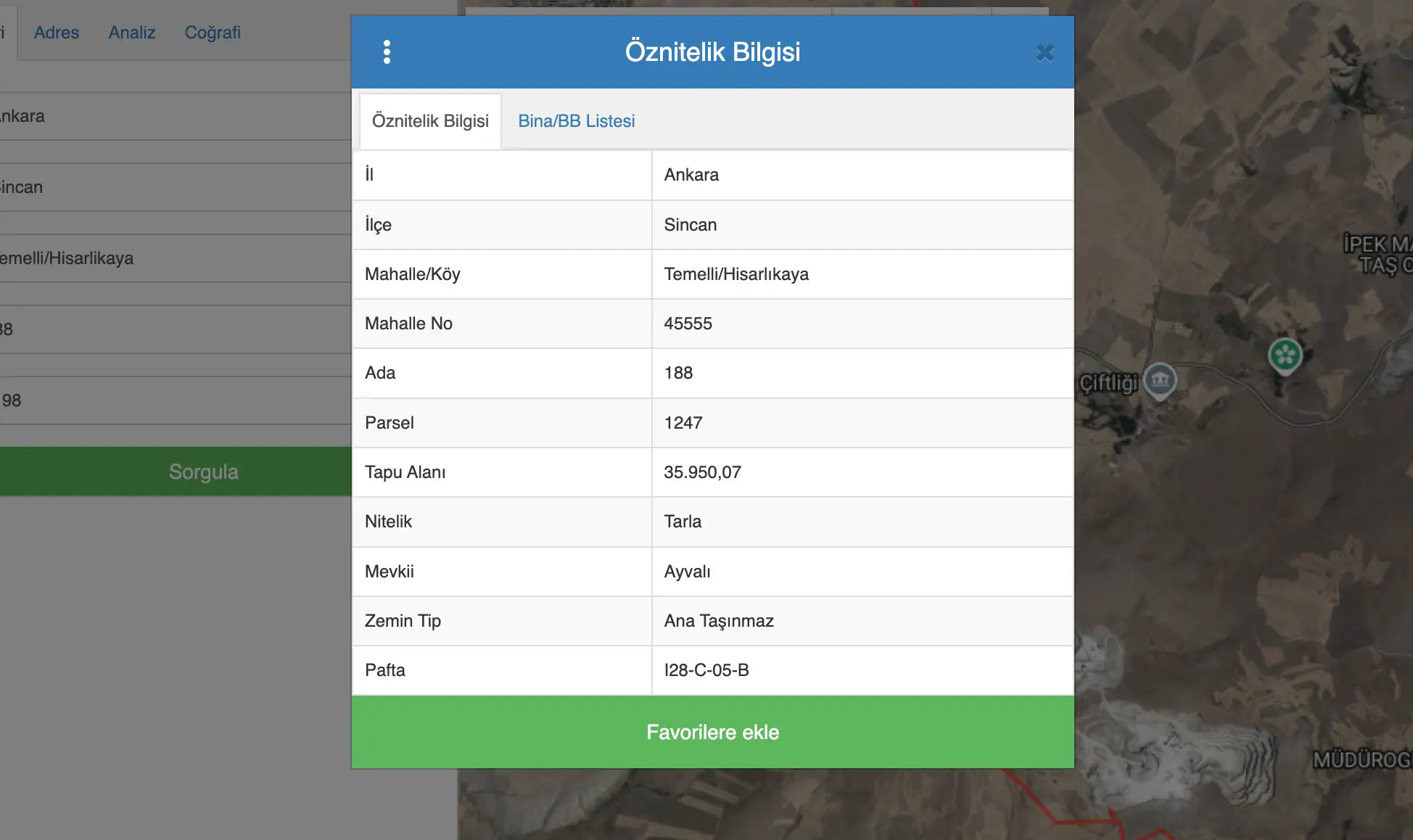This screenshot has width=1413, height=840.
Task: Click the Favorilere ekle button
Action: pyautogui.click(x=712, y=732)
